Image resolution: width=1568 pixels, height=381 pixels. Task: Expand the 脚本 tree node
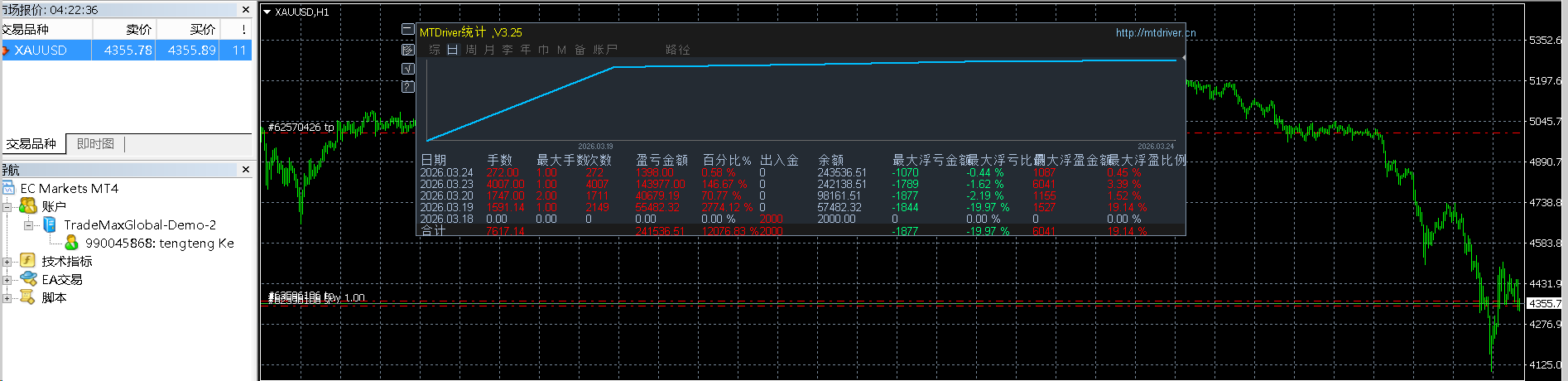point(7,298)
